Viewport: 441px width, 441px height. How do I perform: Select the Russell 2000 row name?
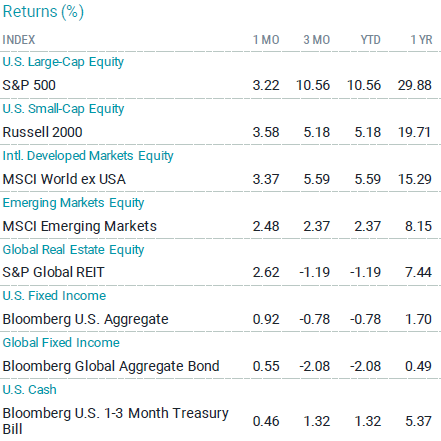pos(42,132)
